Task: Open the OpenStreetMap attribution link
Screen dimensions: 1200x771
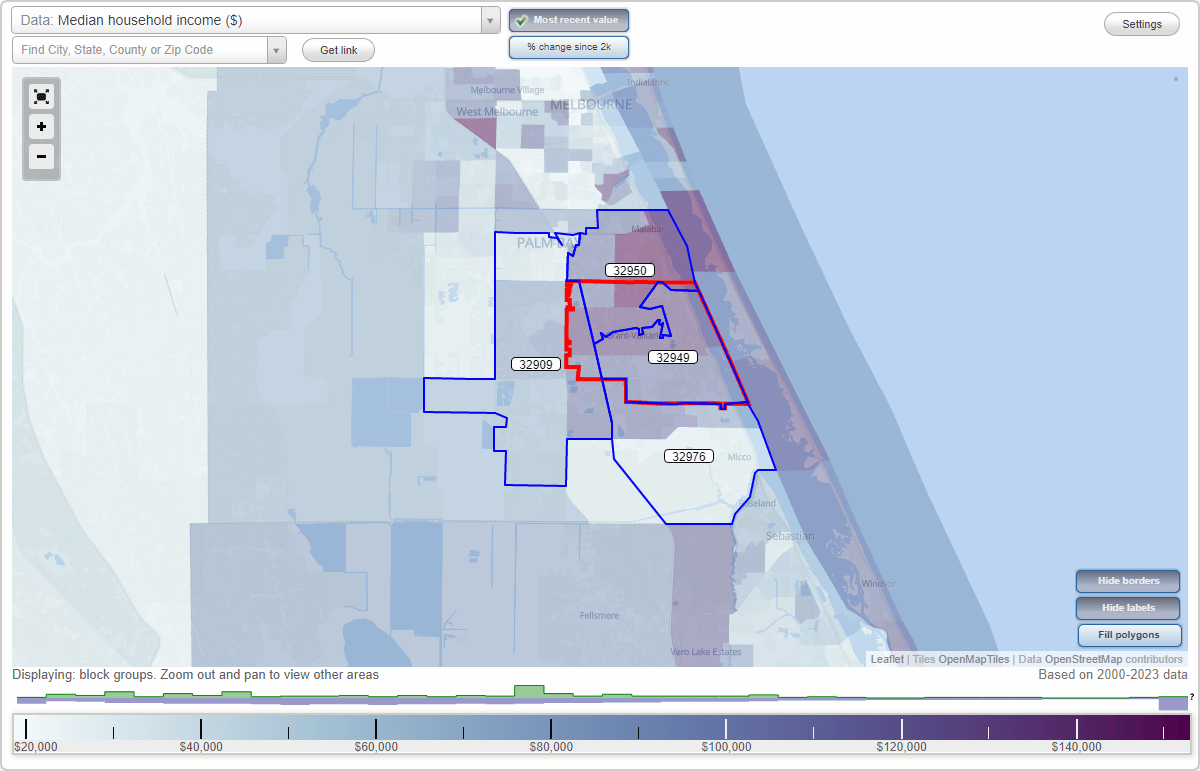Action: pyautogui.click(x=1083, y=659)
